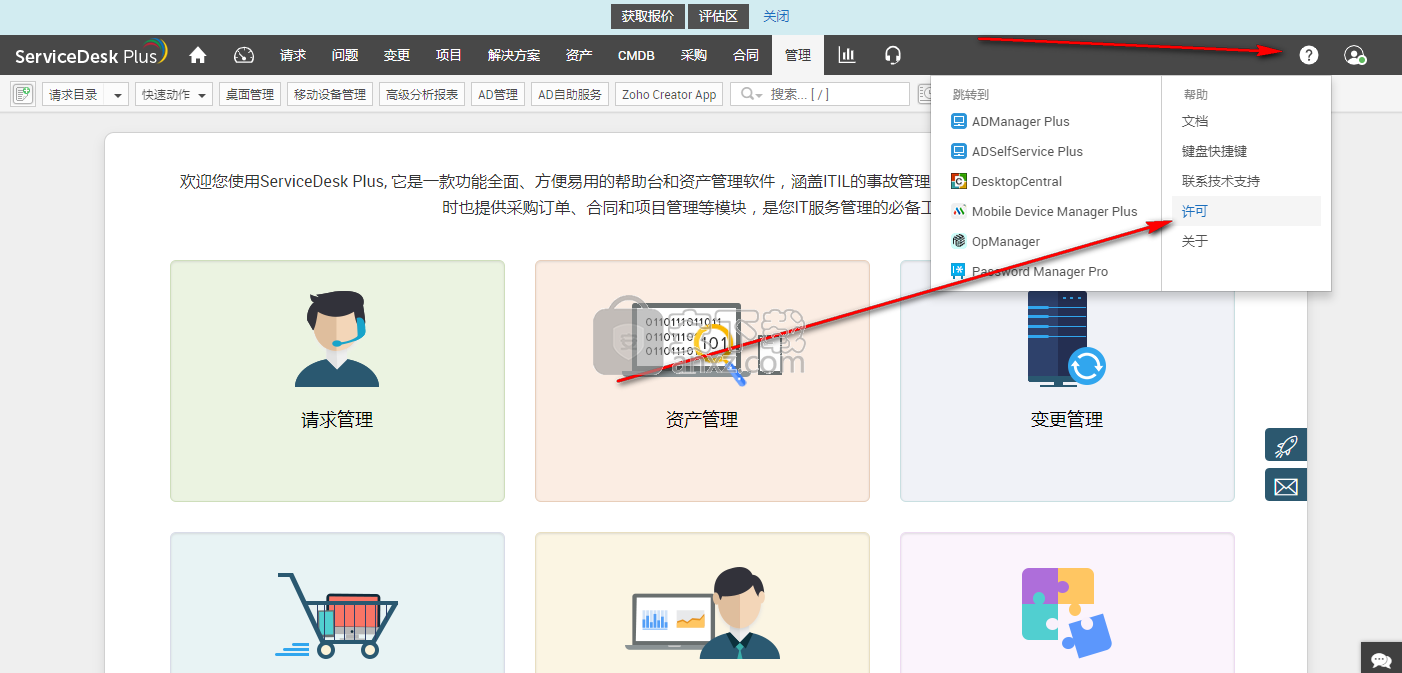
Task: Click the AD自助服务 button
Action: (x=570, y=94)
